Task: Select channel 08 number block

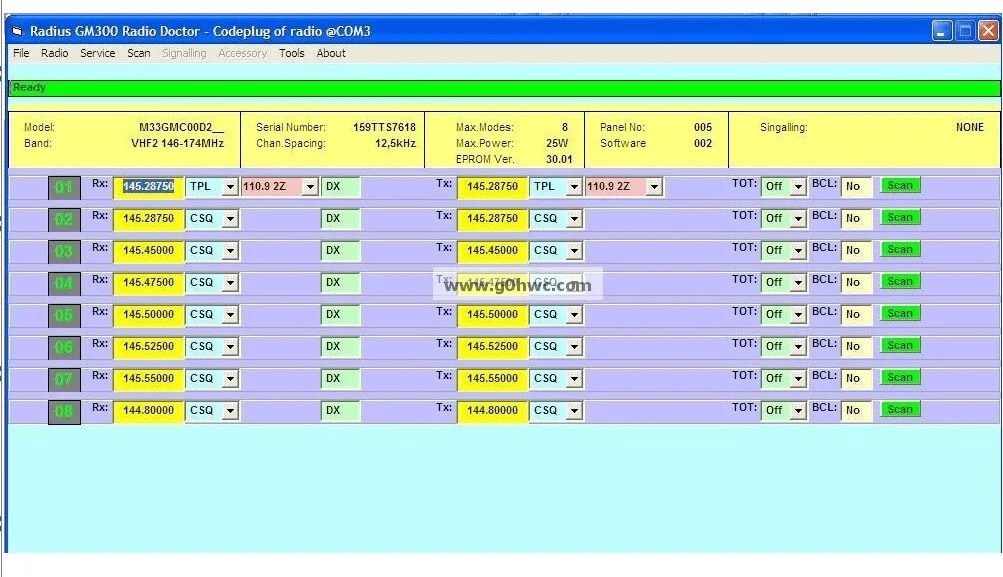Action: click(64, 411)
